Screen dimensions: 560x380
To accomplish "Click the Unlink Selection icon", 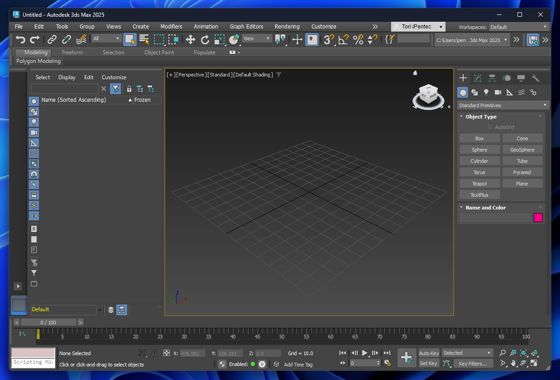I will [x=66, y=39].
